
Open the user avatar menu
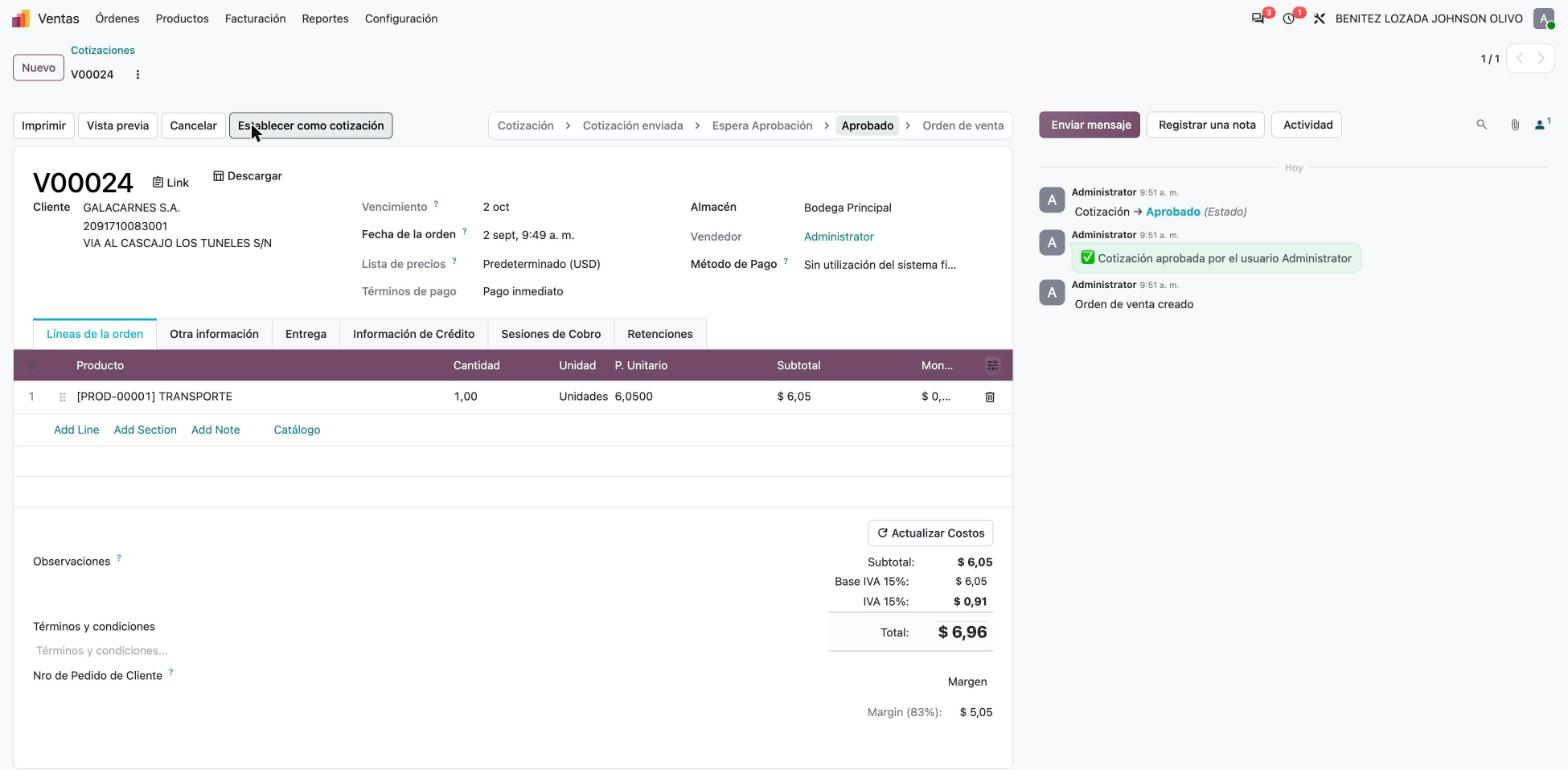[1543, 19]
